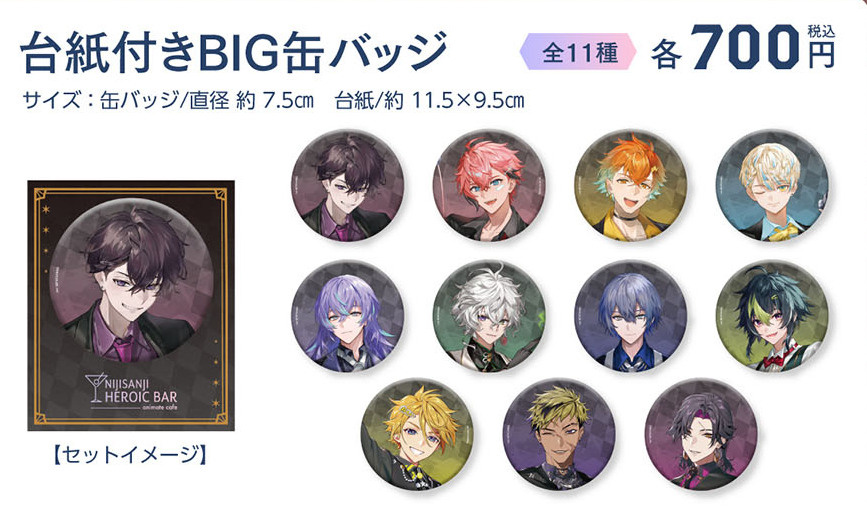Select the purple headband character badge
Image resolution: width=867 pixels, height=507 pixels.
pos(701,435)
